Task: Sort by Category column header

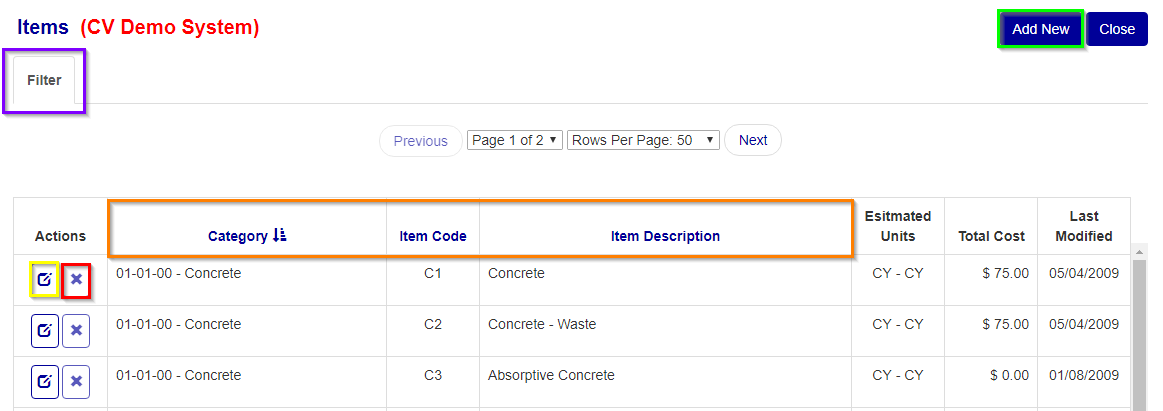Action: click(x=237, y=237)
